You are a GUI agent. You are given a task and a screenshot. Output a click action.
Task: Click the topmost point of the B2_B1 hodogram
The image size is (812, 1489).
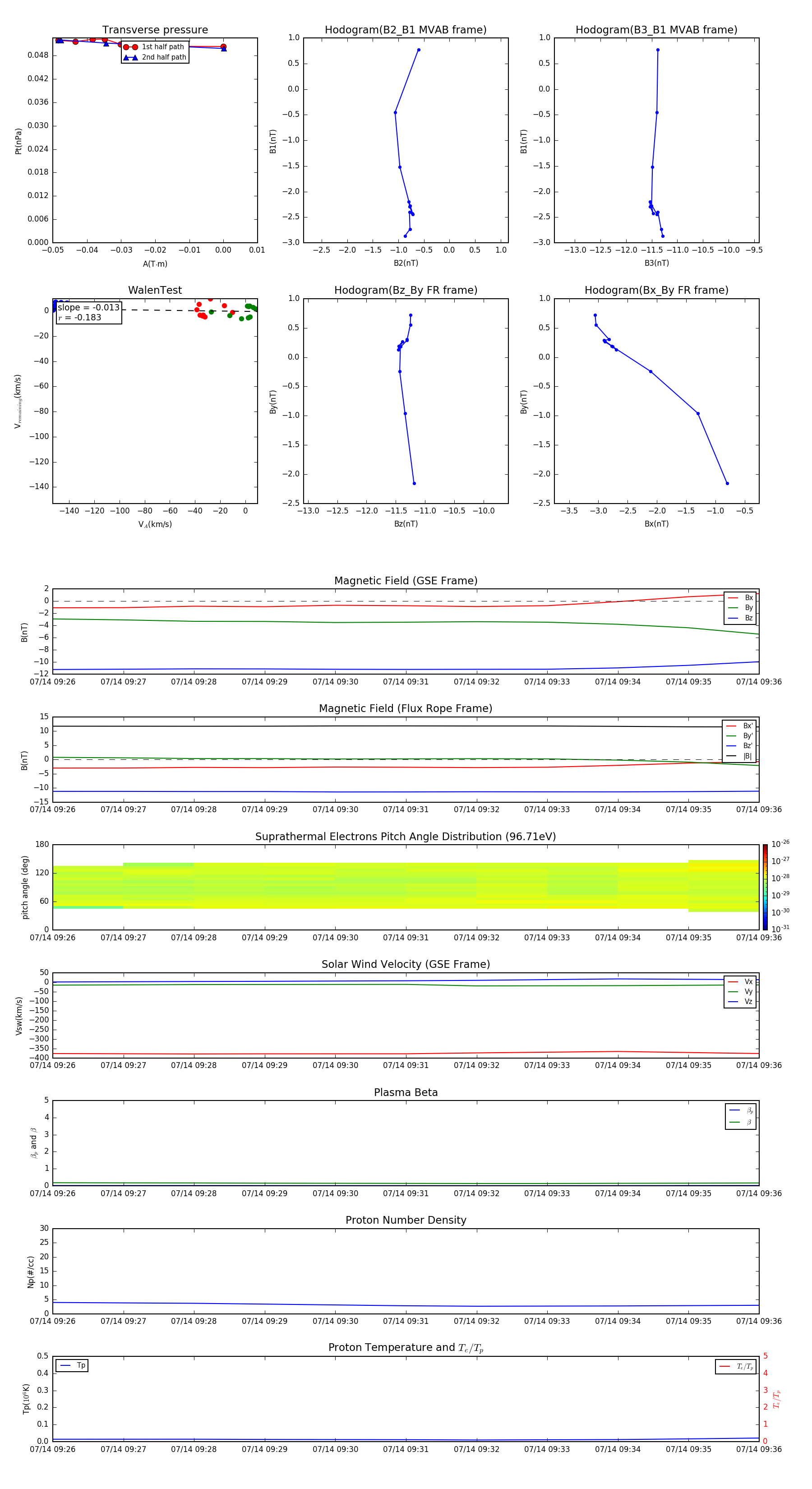click(419, 50)
